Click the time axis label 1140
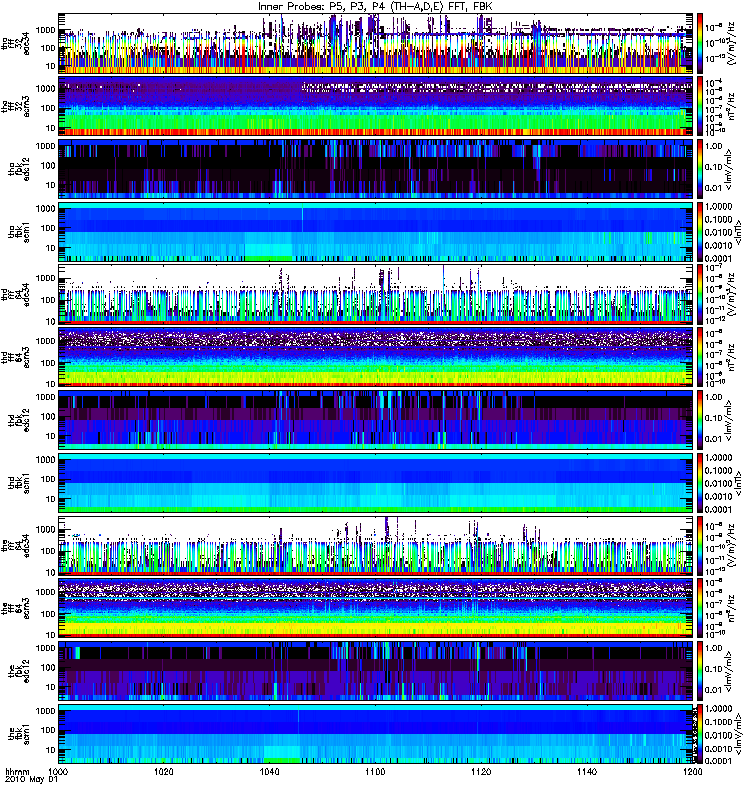This screenshot has height=800, width=750. click(586, 771)
